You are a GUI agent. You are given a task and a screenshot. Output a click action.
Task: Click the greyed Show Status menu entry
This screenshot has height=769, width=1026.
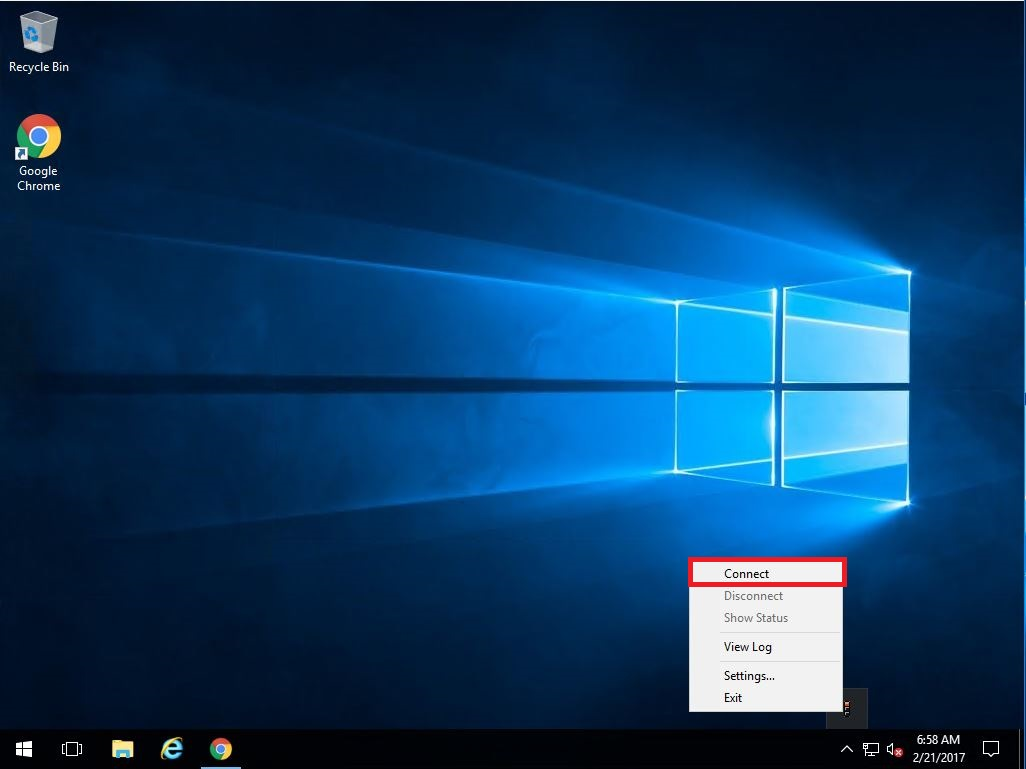click(x=766, y=618)
